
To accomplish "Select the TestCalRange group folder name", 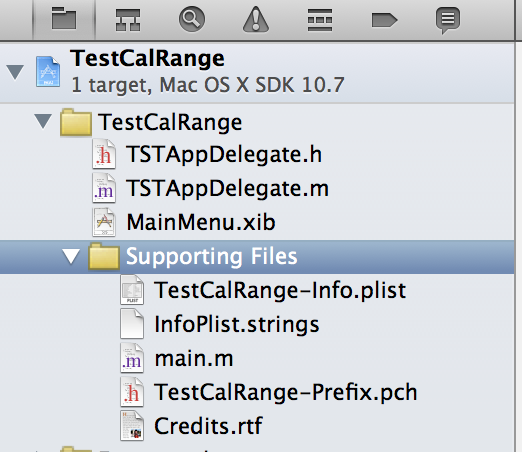I will point(170,122).
